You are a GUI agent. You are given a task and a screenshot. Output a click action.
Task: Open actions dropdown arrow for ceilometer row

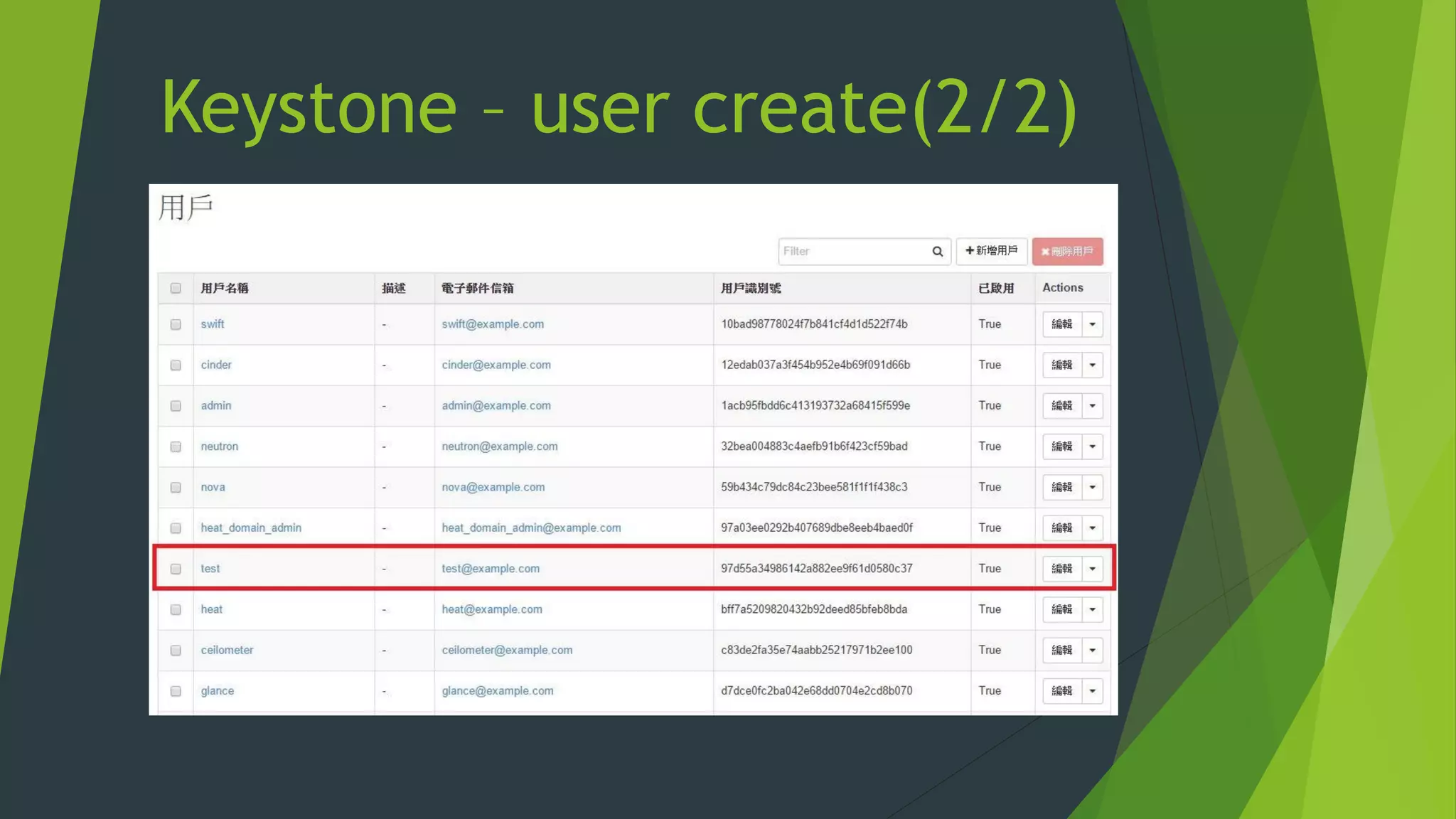point(1092,650)
